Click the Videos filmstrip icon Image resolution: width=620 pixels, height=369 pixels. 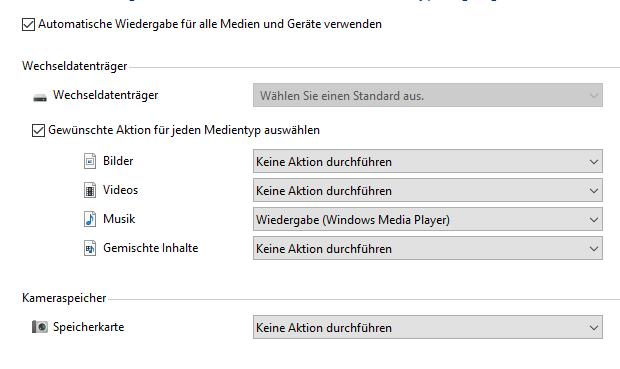90,190
